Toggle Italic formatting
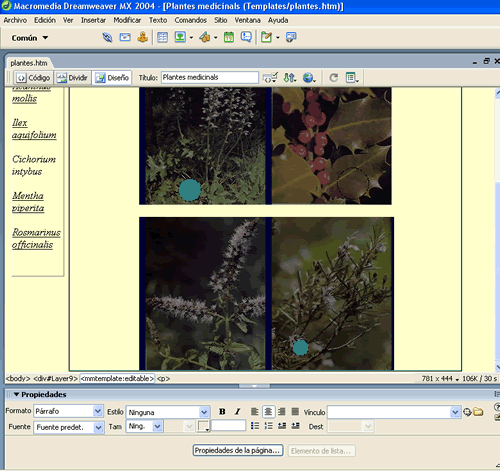Image resolution: width=500 pixels, height=471 pixels. [x=237, y=412]
